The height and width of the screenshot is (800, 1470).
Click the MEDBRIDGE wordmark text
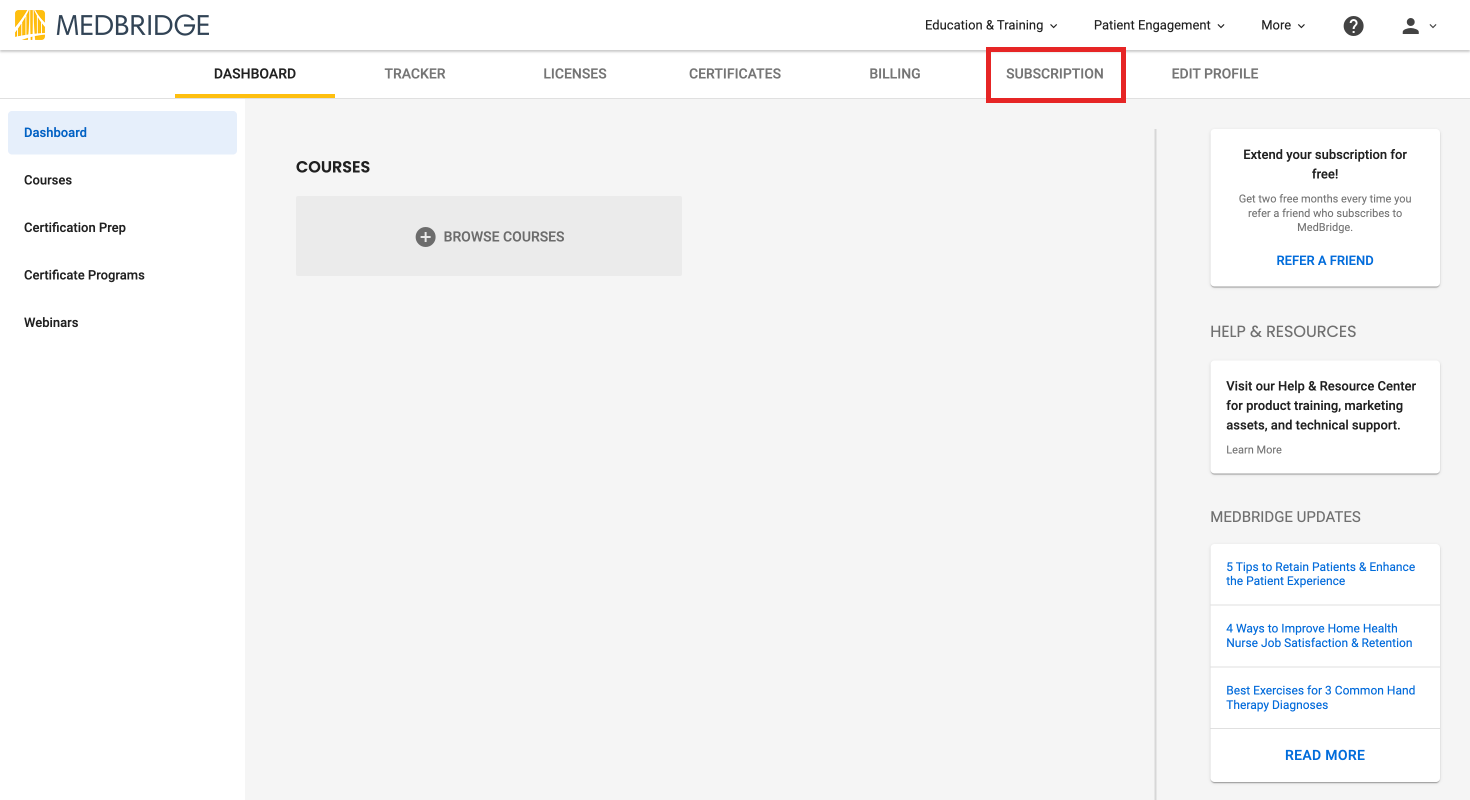click(133, 26)
